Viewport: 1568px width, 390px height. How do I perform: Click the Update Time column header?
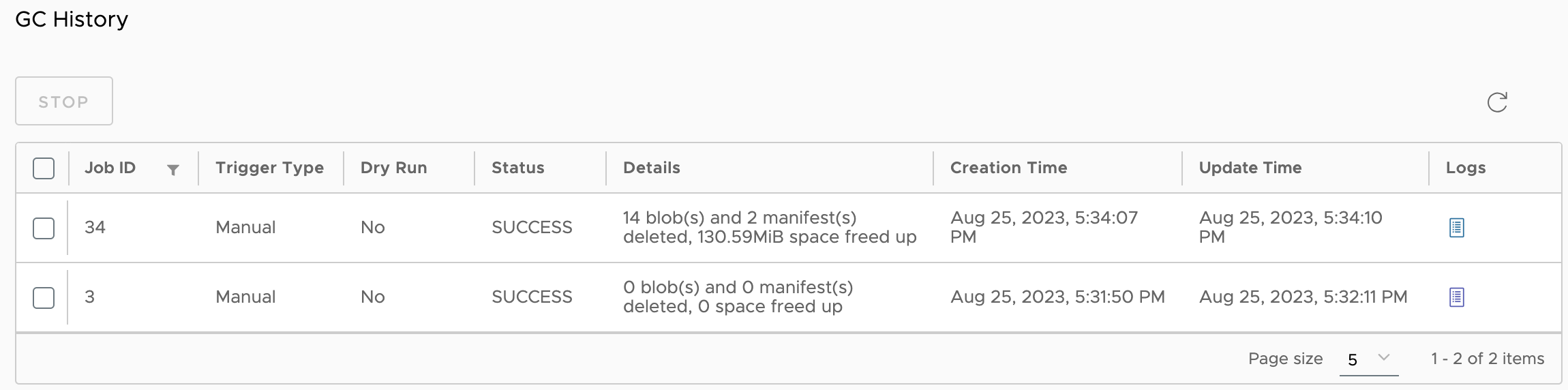click(1250, 168)
